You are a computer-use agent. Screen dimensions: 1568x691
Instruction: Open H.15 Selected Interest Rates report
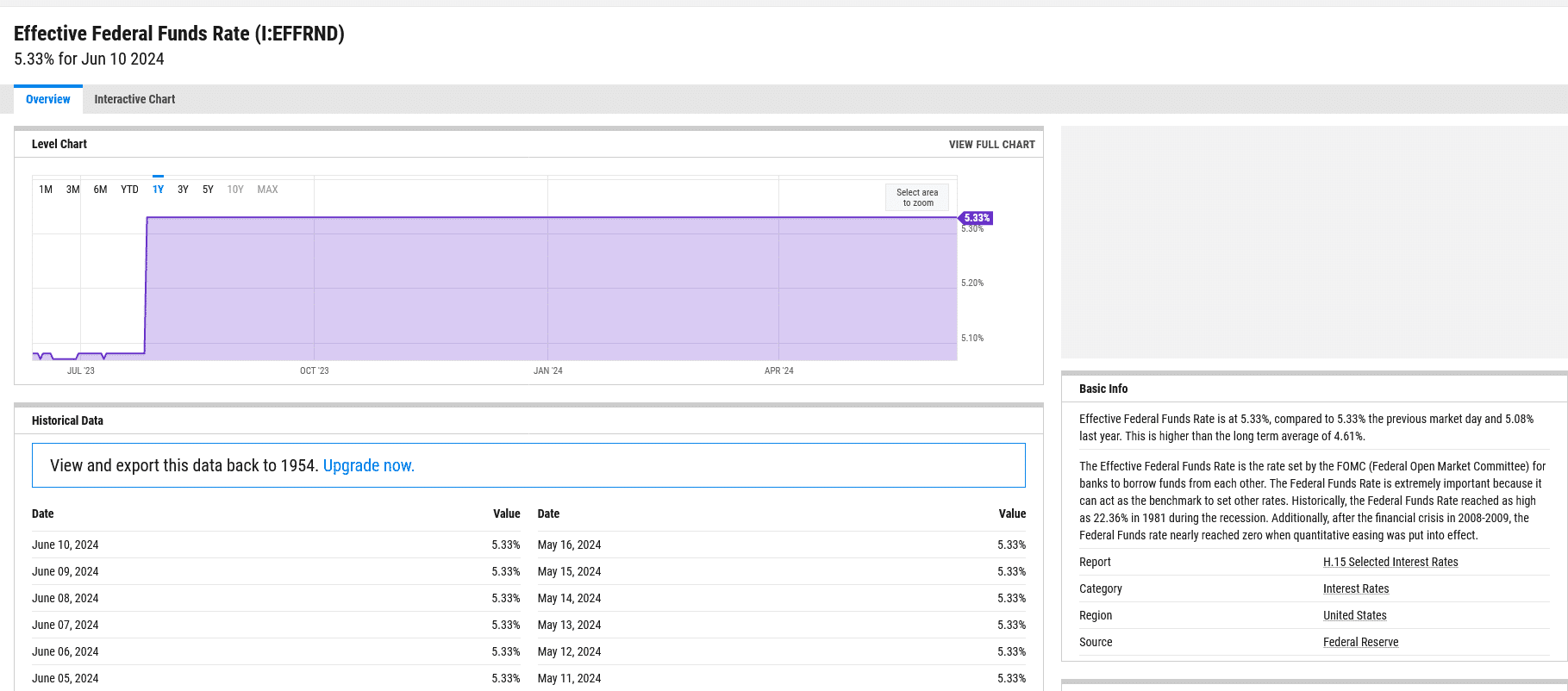1390,562
